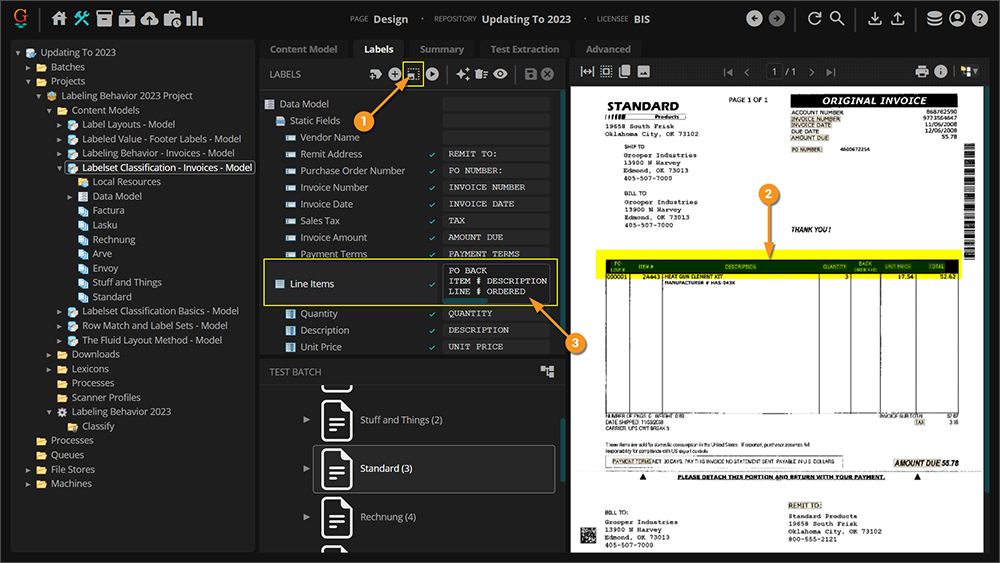Viewport: 1000px width, 563px height.
Task: Click the Home icon in top bar
Action: pyautogui.click(x=59, y=18)
